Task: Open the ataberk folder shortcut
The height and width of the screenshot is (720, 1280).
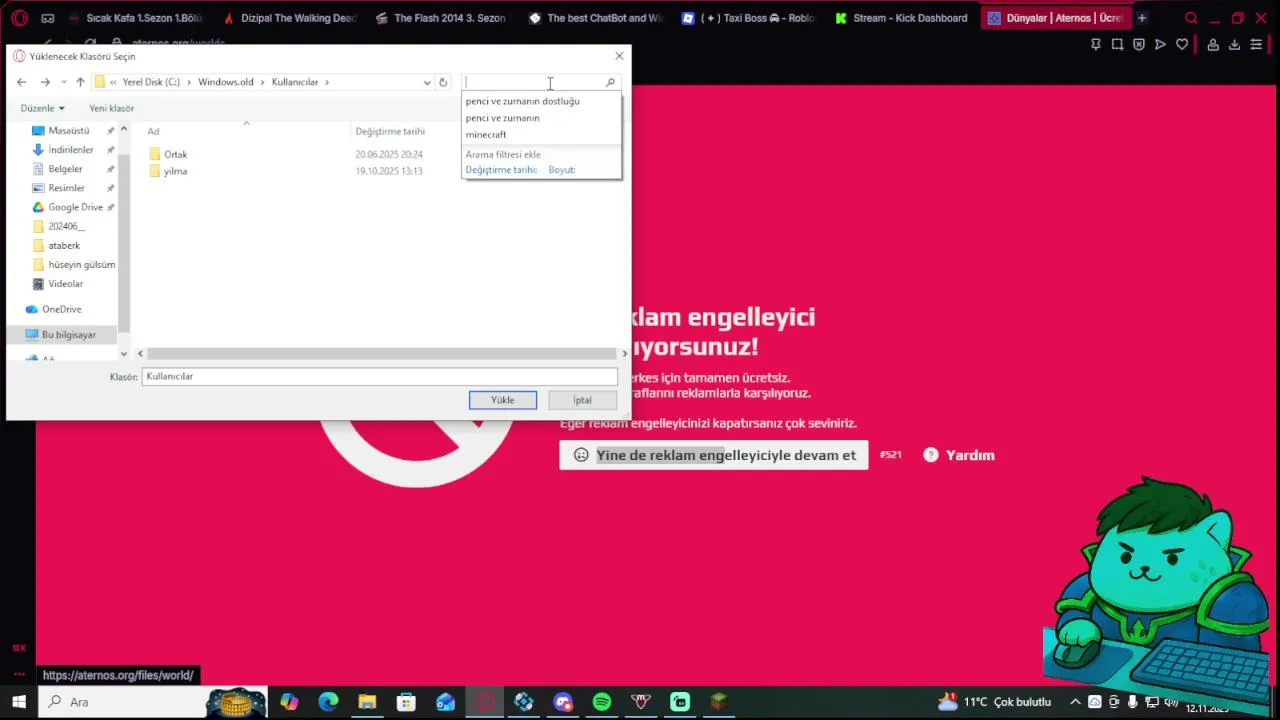Action: click(x=64, y=245)
